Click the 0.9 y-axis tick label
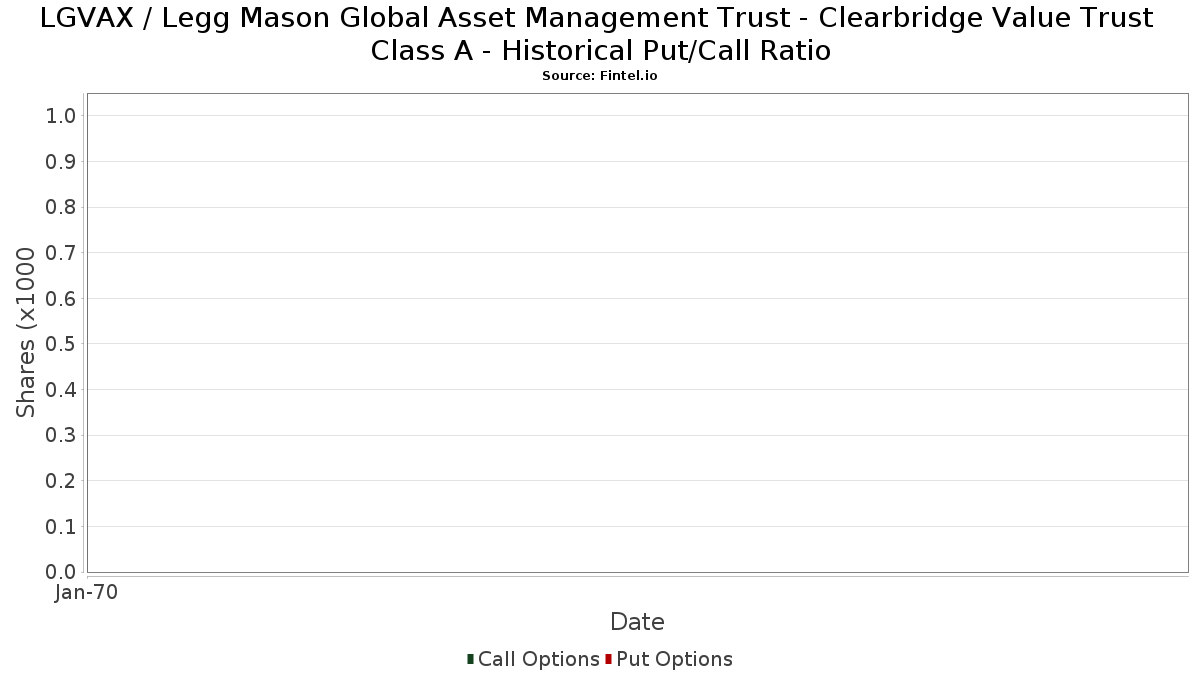 (61, 162)
